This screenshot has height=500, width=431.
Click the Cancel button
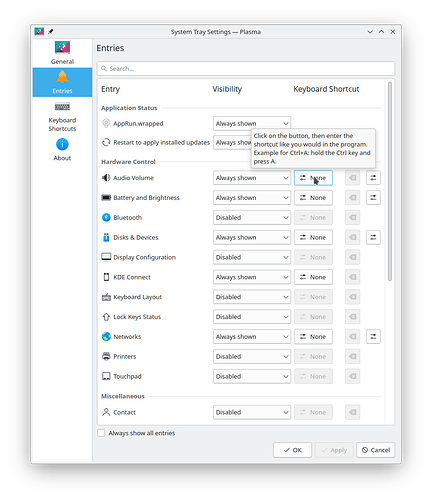click(376, 450)
